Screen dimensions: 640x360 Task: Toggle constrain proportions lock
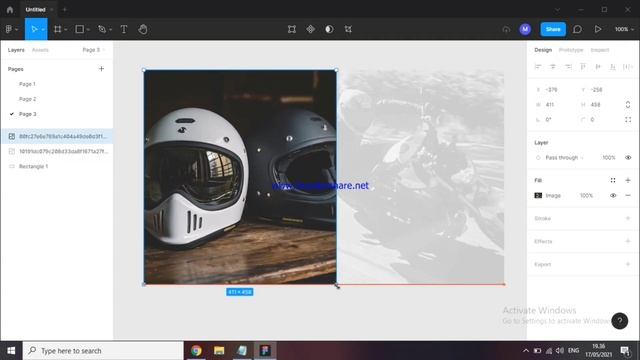[x=628, y=104]
